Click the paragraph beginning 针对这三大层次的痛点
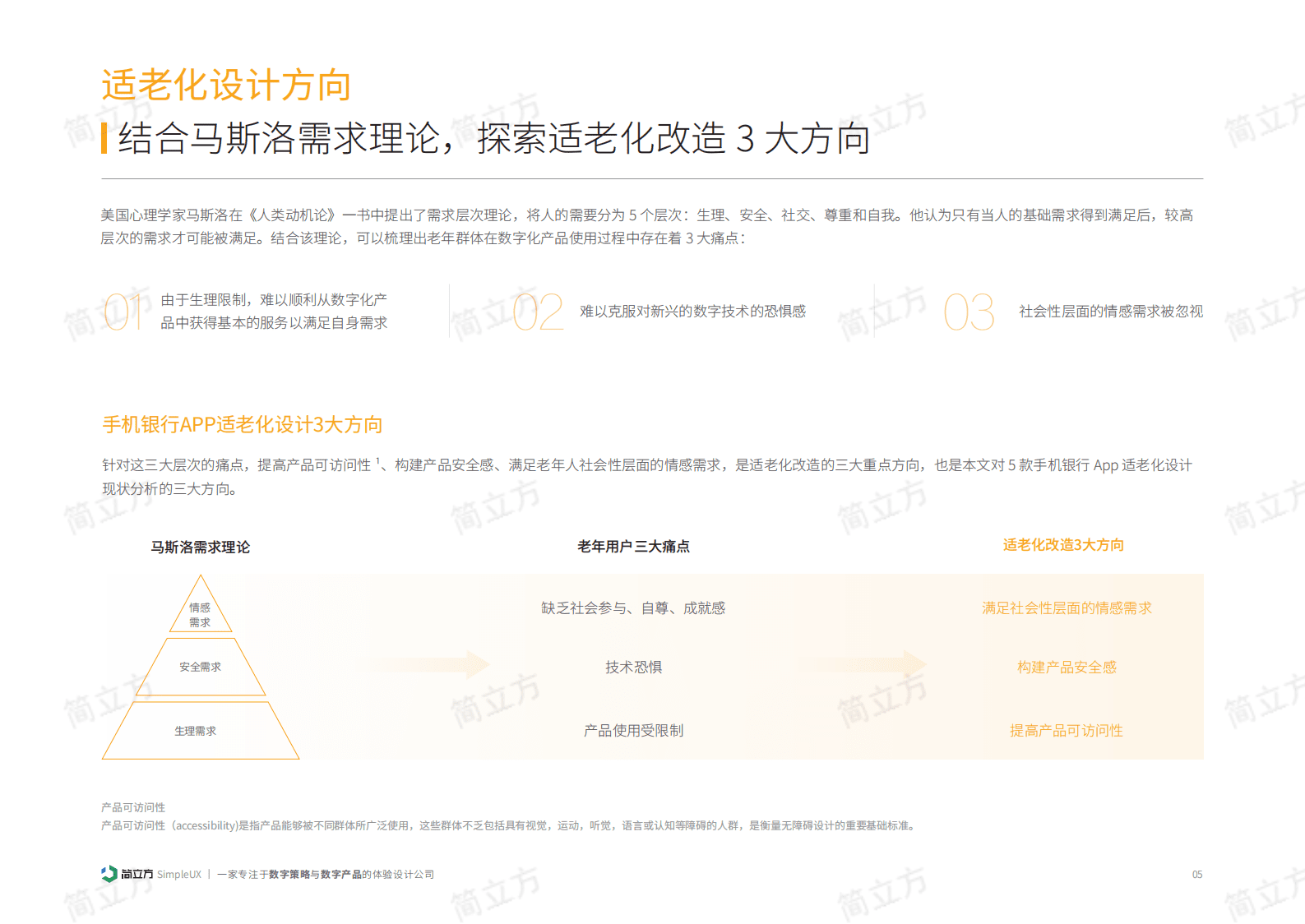 [647, 477]
